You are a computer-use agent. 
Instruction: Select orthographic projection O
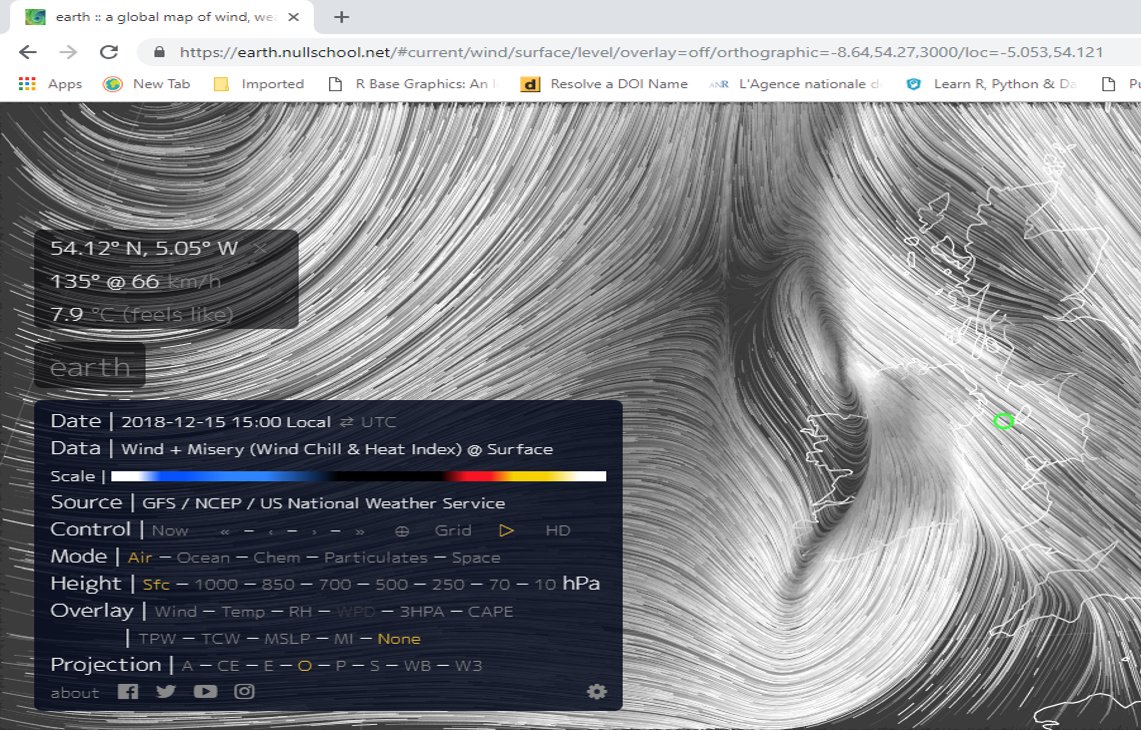[x=305, y=666]
